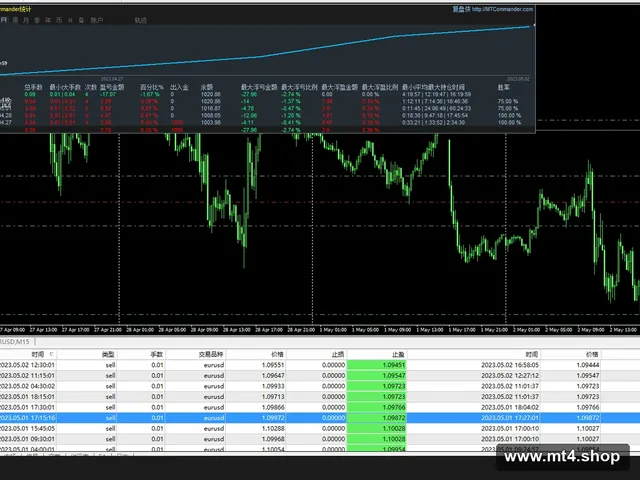Click close price 1.09444

pyautogui.click(x=588, y=365)
